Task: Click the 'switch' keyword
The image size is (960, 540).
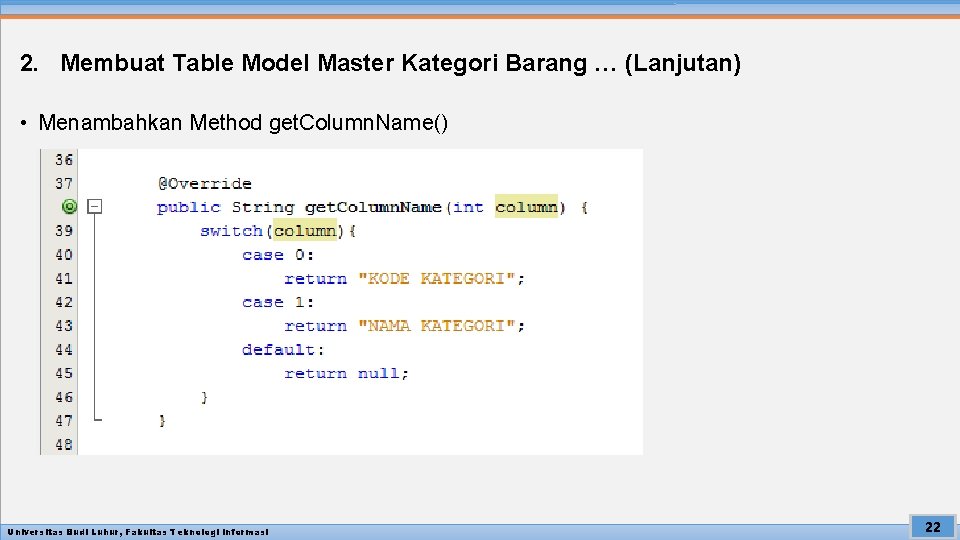Action: pyautogui.click(x=231, y=231)
